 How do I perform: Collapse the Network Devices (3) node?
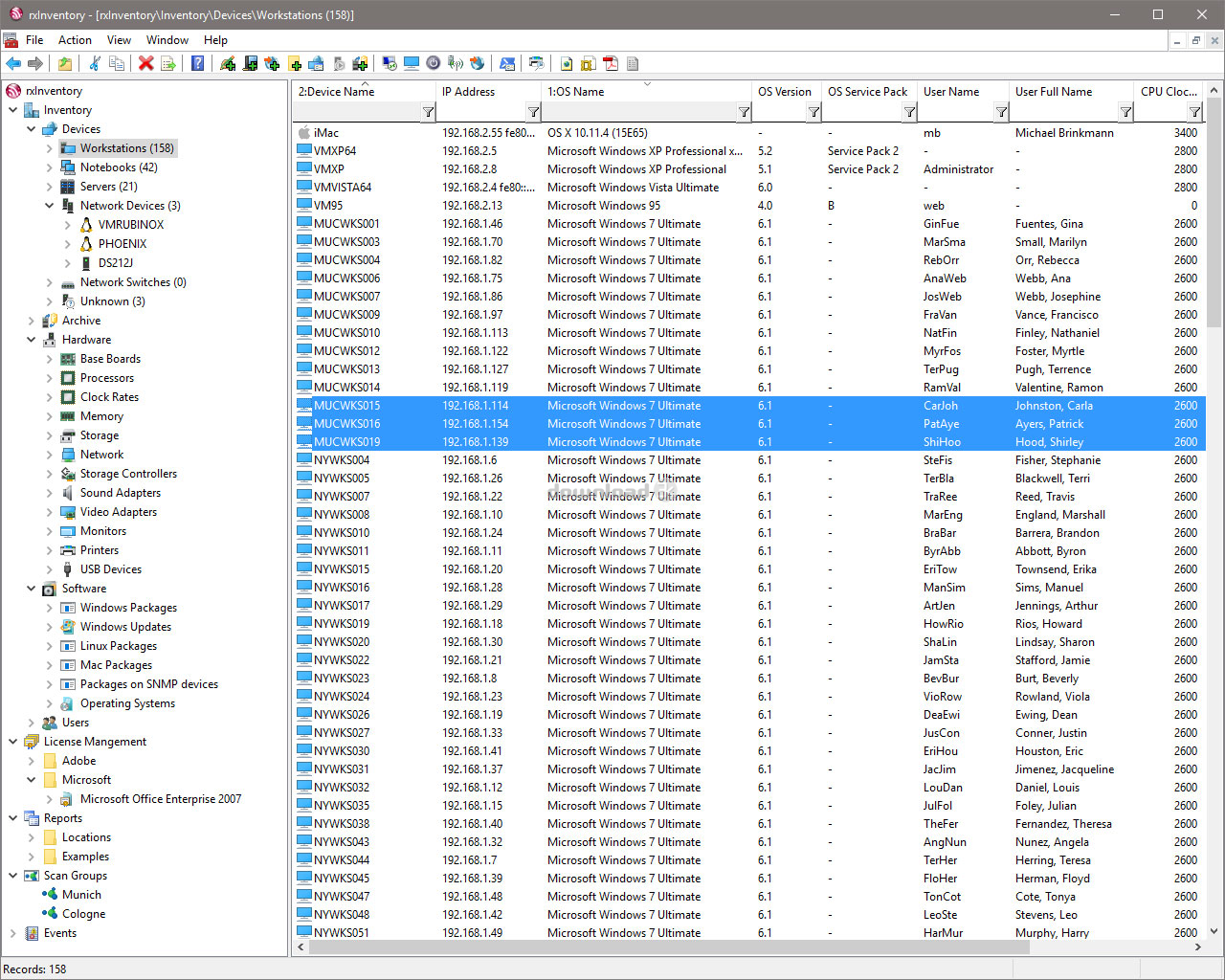tap(50, 206)
